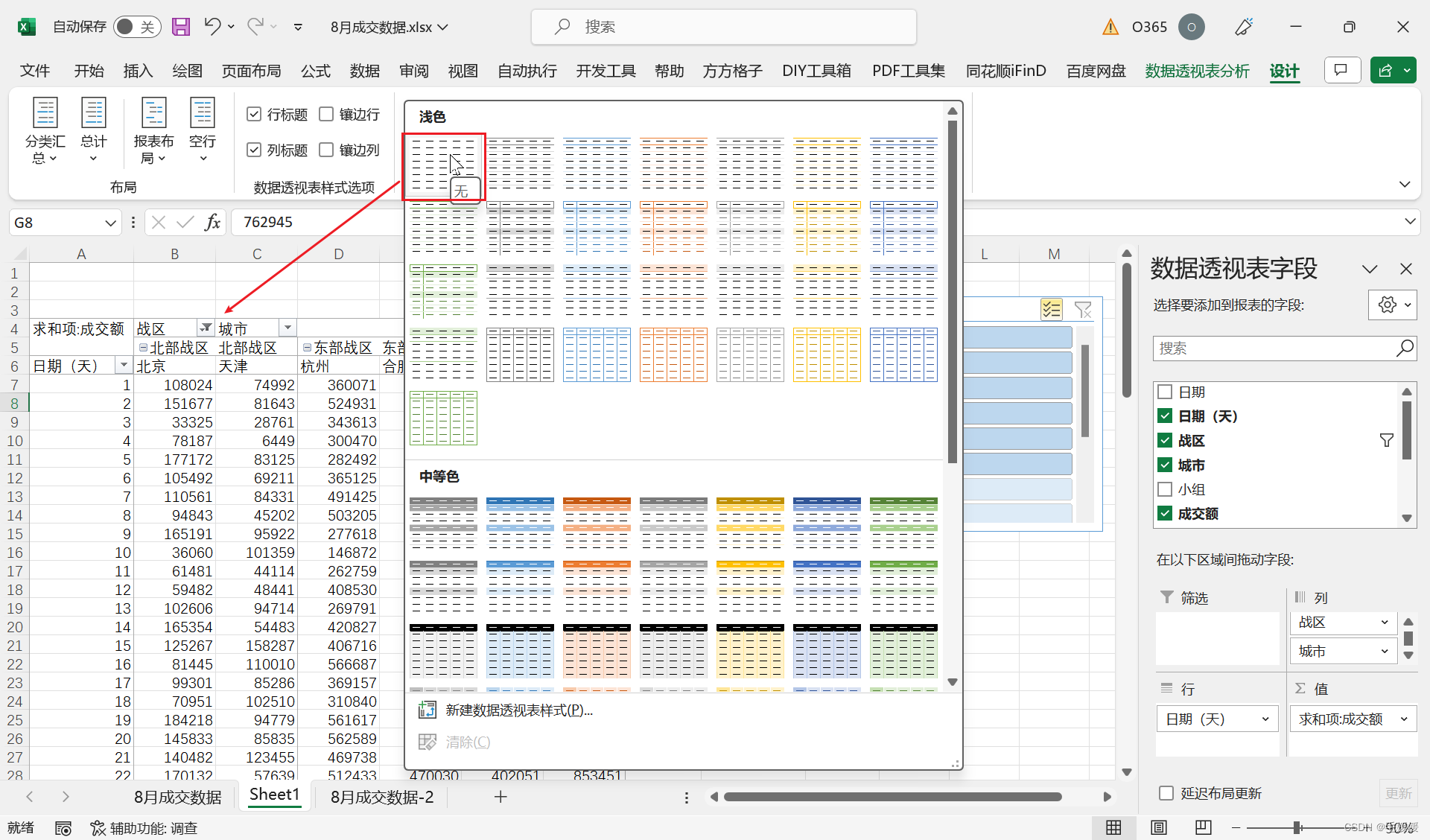Screen dimensions: 1430x840
Task: Click the formula bar cancel X icon
Action: pyautogui.click(x=158, y=222)
